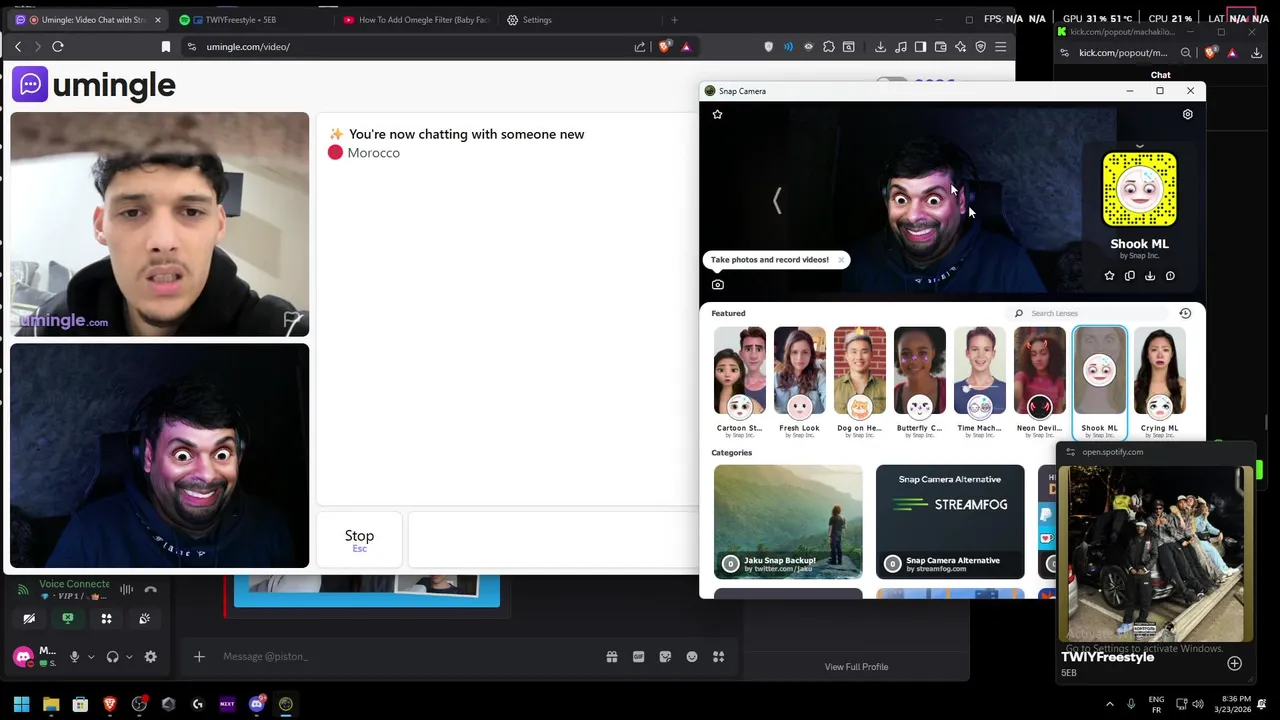Expand Discord headphone output options
The height and width of the screenshot is (720, 1280).
(129, 657)
